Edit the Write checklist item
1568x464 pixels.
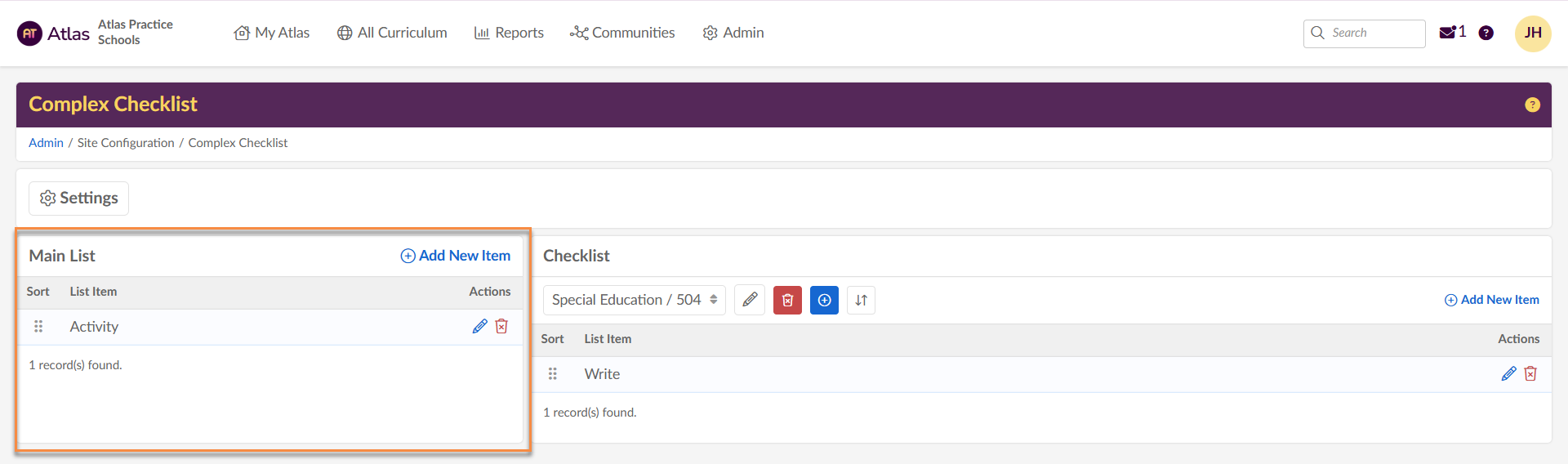click(x=1508, y=374)
